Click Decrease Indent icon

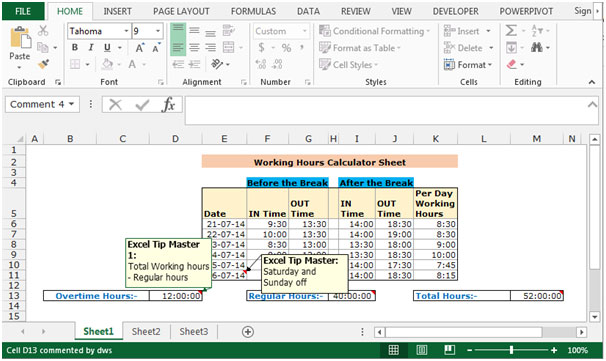(x=178, y=64)
